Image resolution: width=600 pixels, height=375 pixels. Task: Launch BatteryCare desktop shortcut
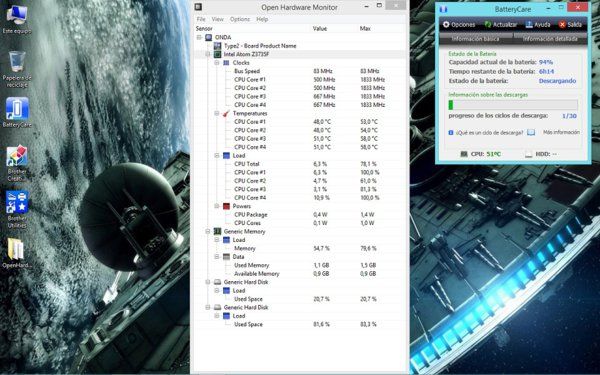point(17,112)
